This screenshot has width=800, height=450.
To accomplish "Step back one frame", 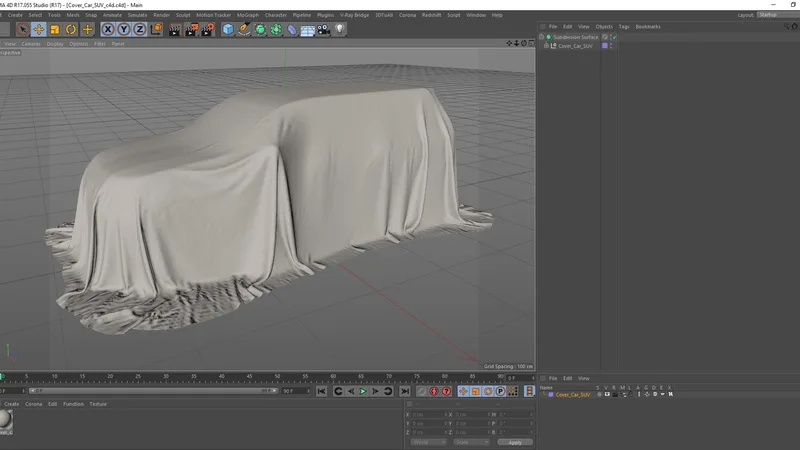I will tap(351, 391).
